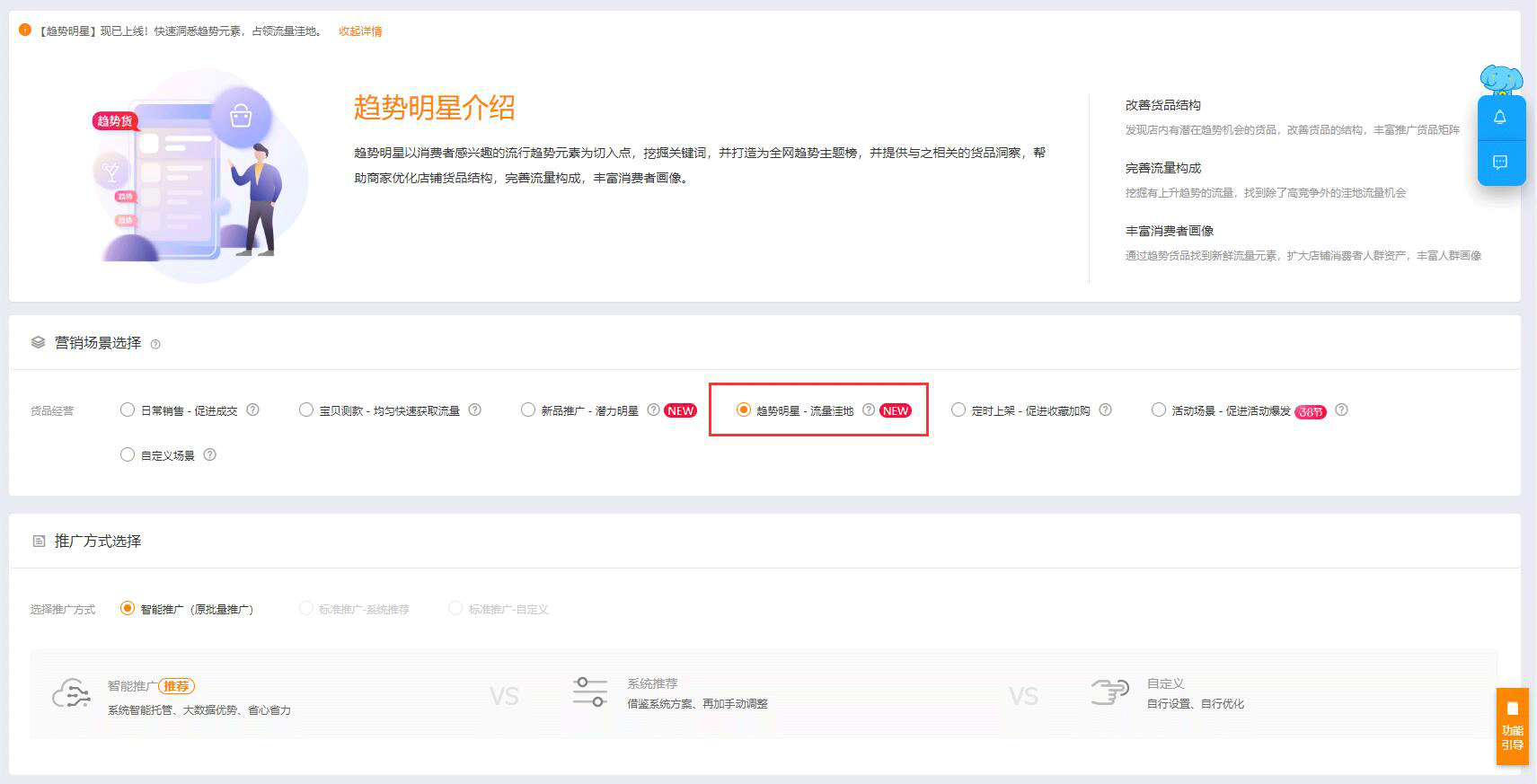Screen dimensions: 1537x784
Task: Choose 活动场景 - 促进活动爆发 option
Action: [x=1159, y=410]
